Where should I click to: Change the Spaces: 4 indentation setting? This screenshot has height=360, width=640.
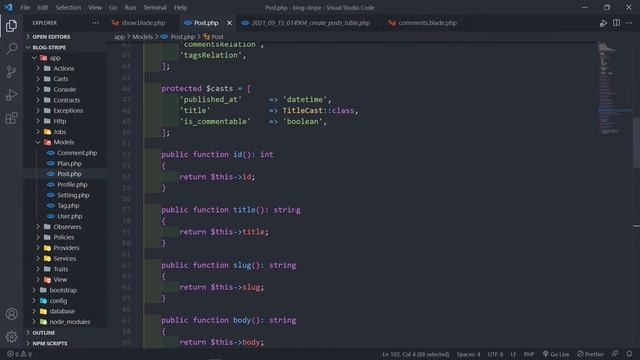468,354
